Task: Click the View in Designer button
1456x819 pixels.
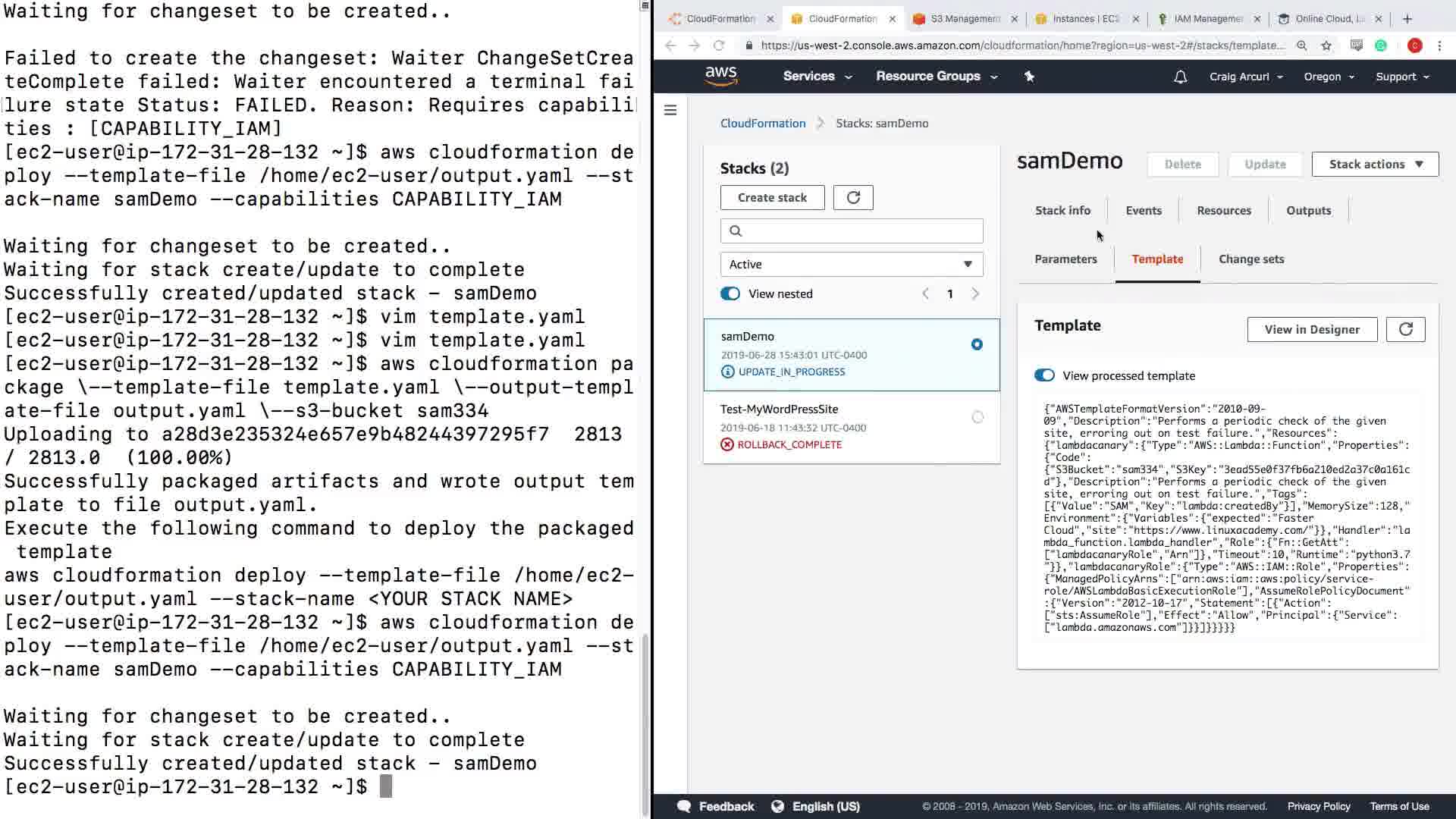Action: 1312,329
